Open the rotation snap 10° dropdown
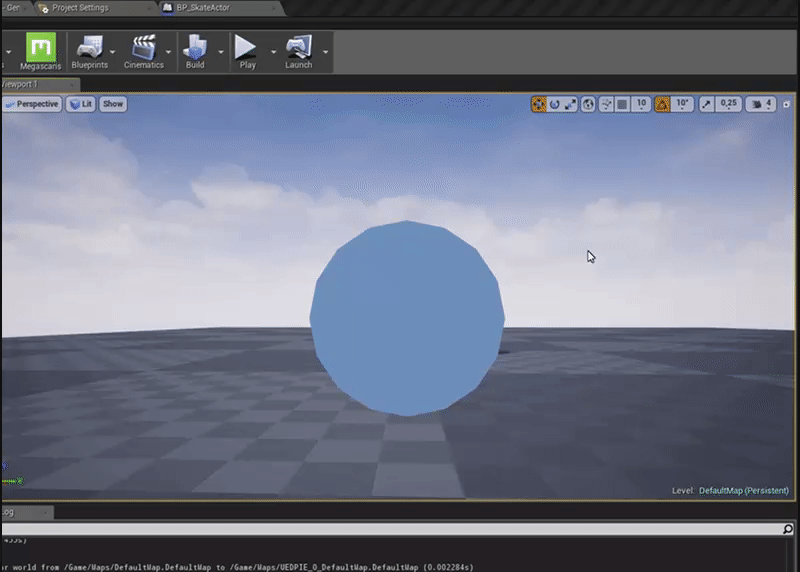Viewport: 800px width, 572px height. point(683,104)
